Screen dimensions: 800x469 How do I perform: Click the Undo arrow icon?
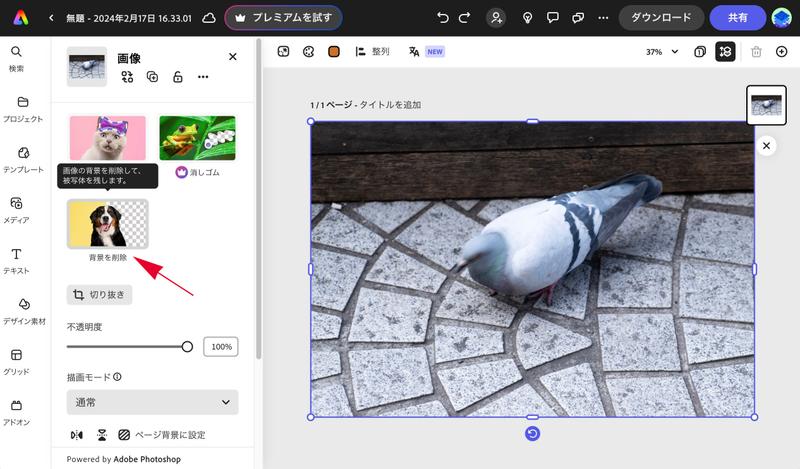443,18
